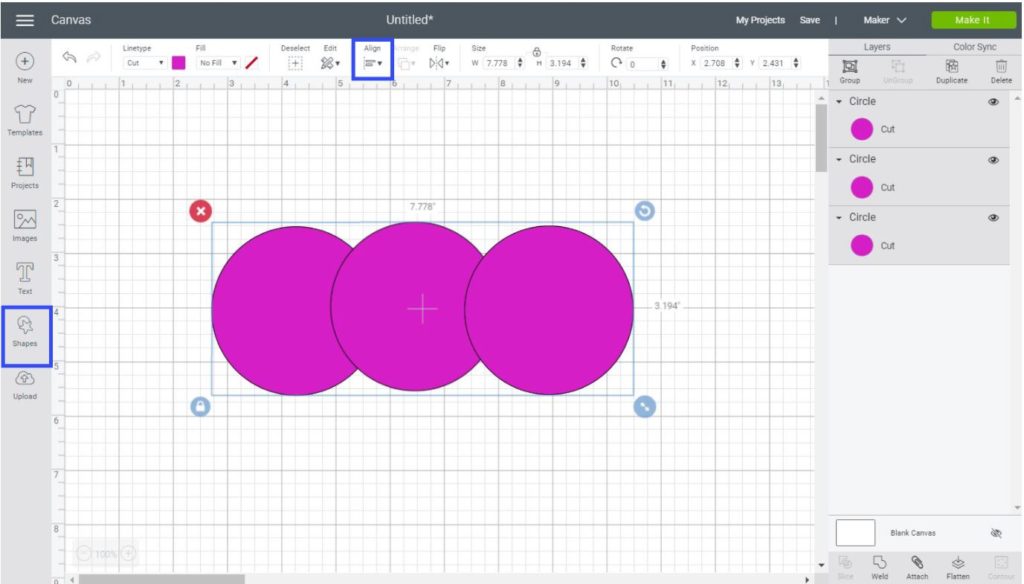Switch to the Color Sync tab
Image resolution: width=1024 pixels, height=584 pixels.
tap(974, 47)
